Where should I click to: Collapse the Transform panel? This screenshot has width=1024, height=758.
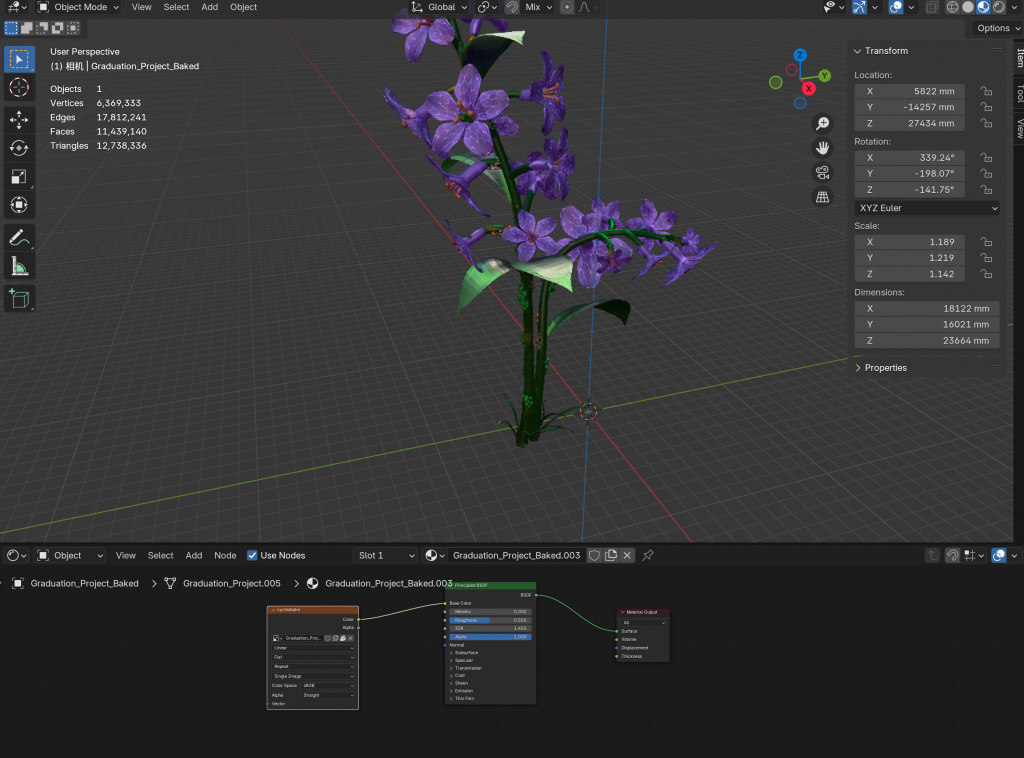857,51
